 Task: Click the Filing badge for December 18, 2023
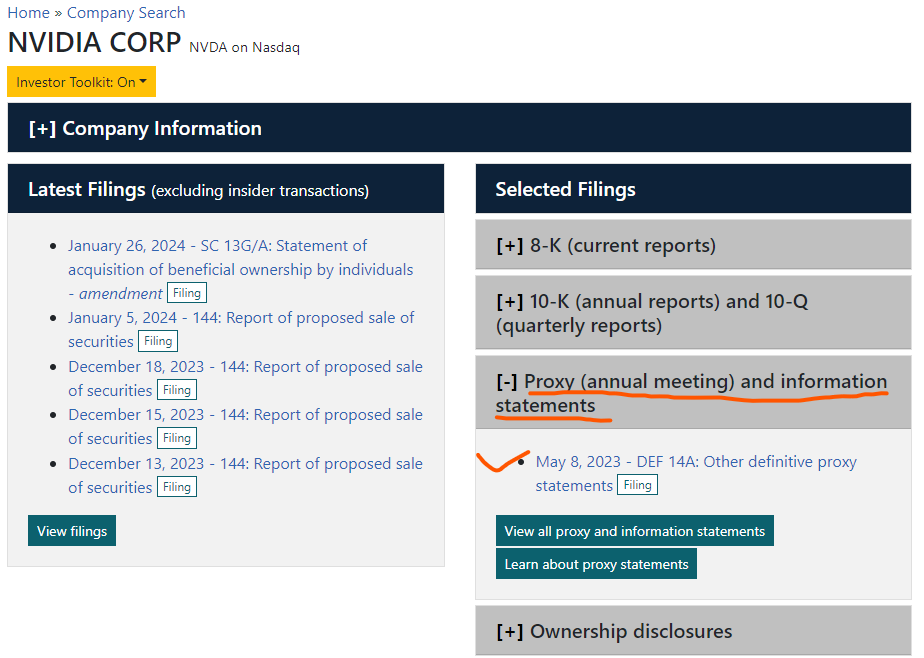click(x=177, y=390)
